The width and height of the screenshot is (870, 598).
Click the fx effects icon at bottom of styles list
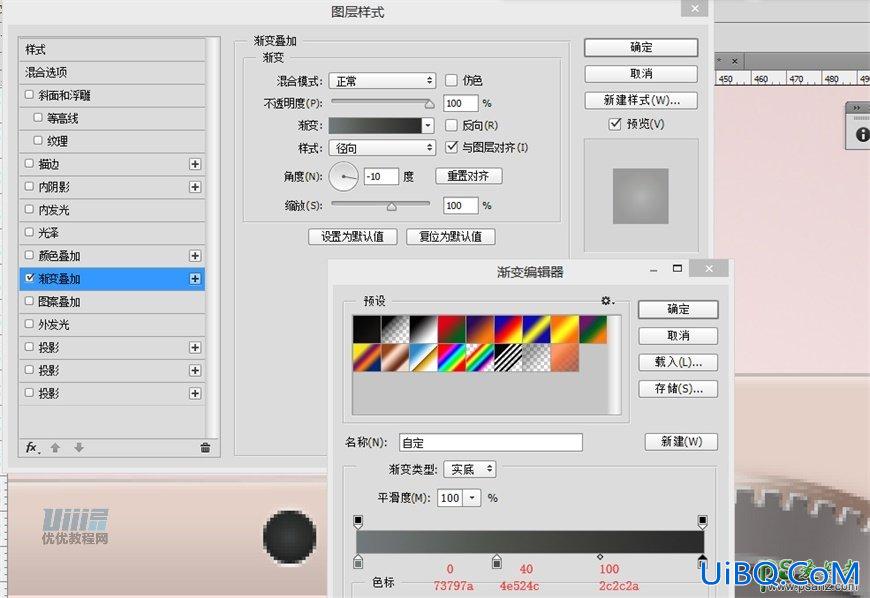tap(32, 448)
